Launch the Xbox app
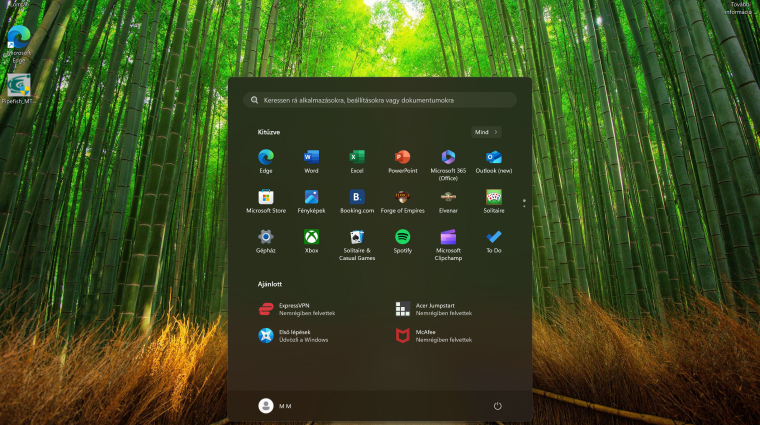 pyautogui.click(x=311, y=241)
